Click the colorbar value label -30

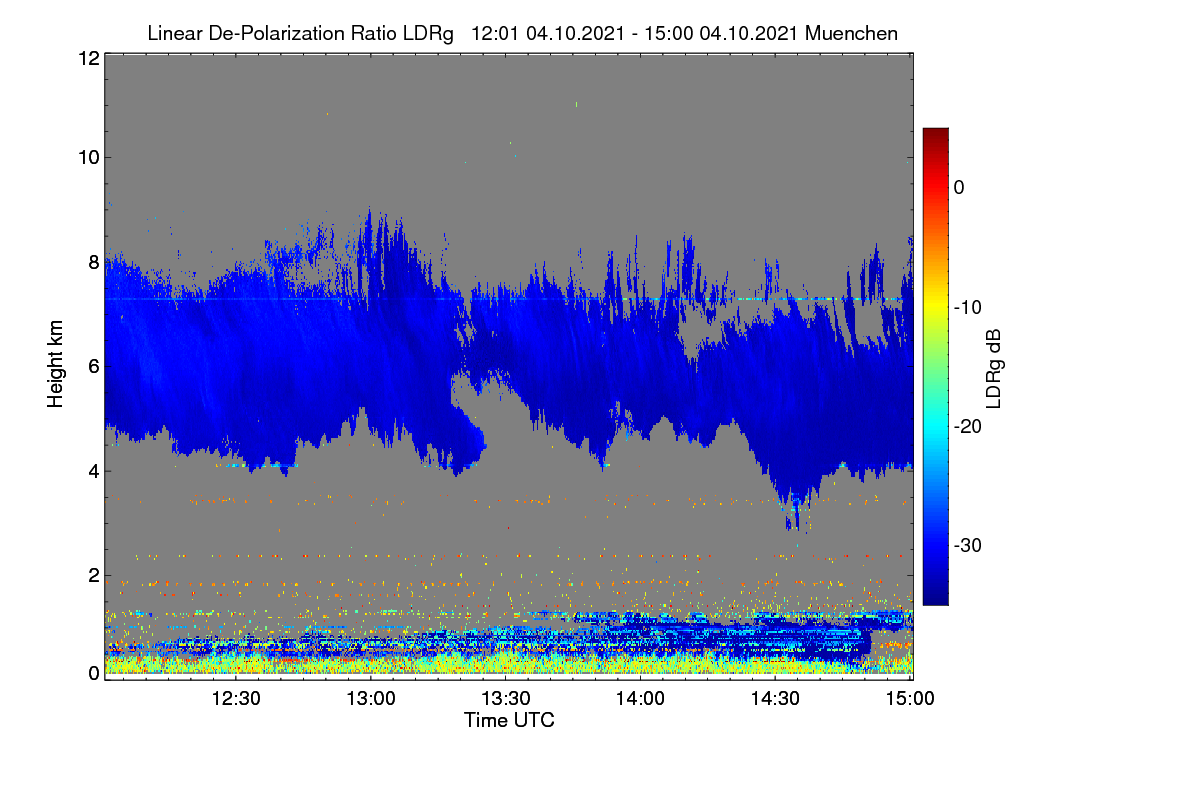click(966, 545)
